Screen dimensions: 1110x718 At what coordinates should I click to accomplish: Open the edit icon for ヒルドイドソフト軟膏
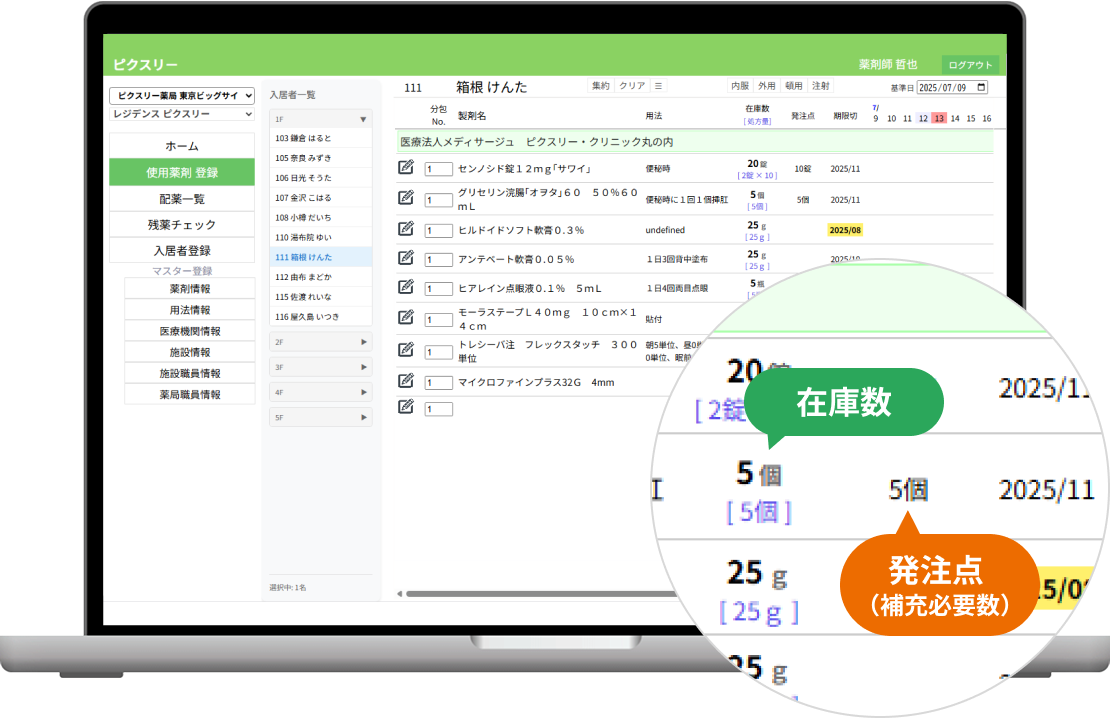pos(404,227)
